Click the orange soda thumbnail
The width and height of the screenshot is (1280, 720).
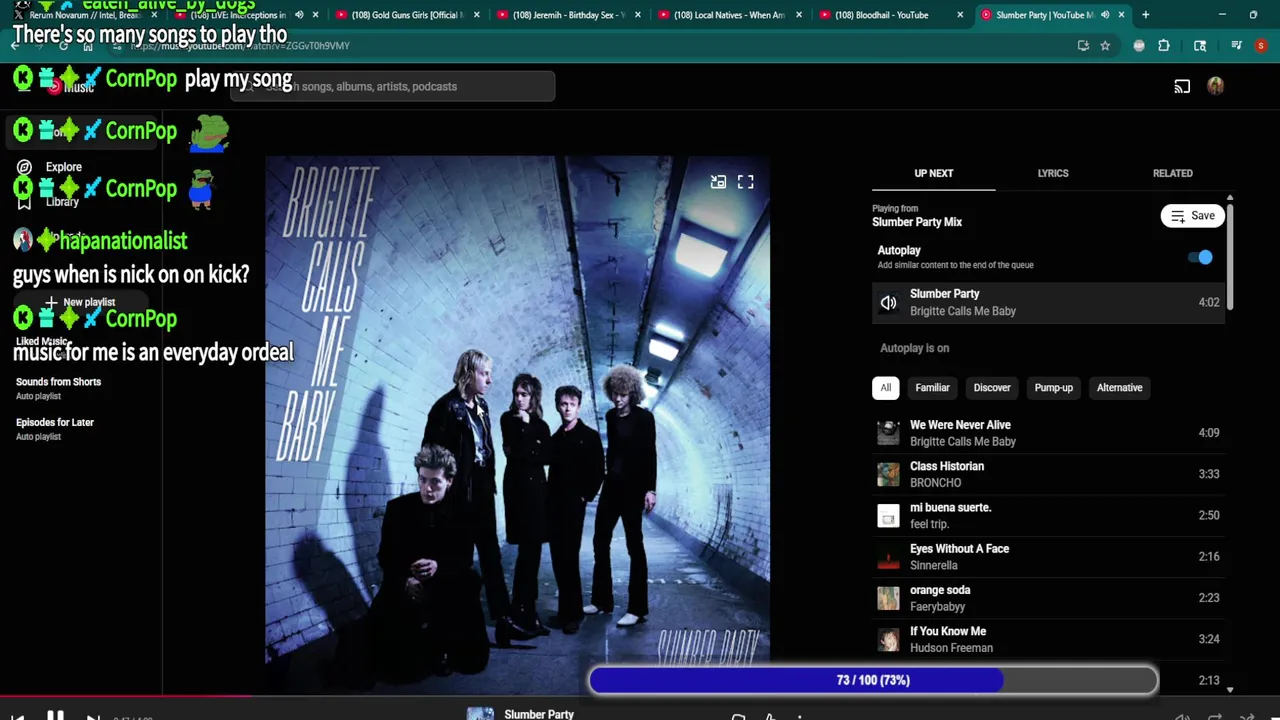[888, 598]
